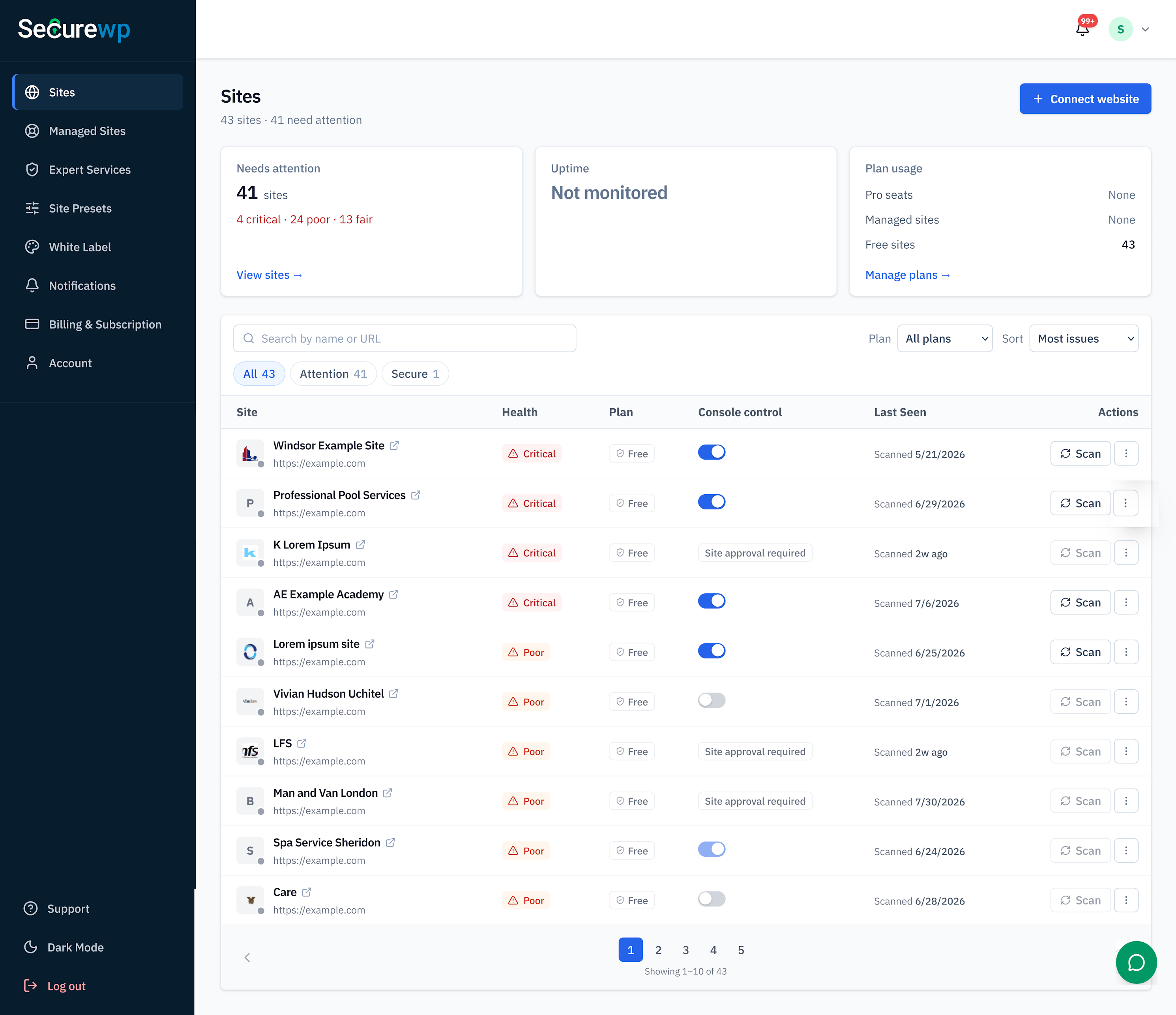Open Billing & Subscription in the sidebar

97,324
